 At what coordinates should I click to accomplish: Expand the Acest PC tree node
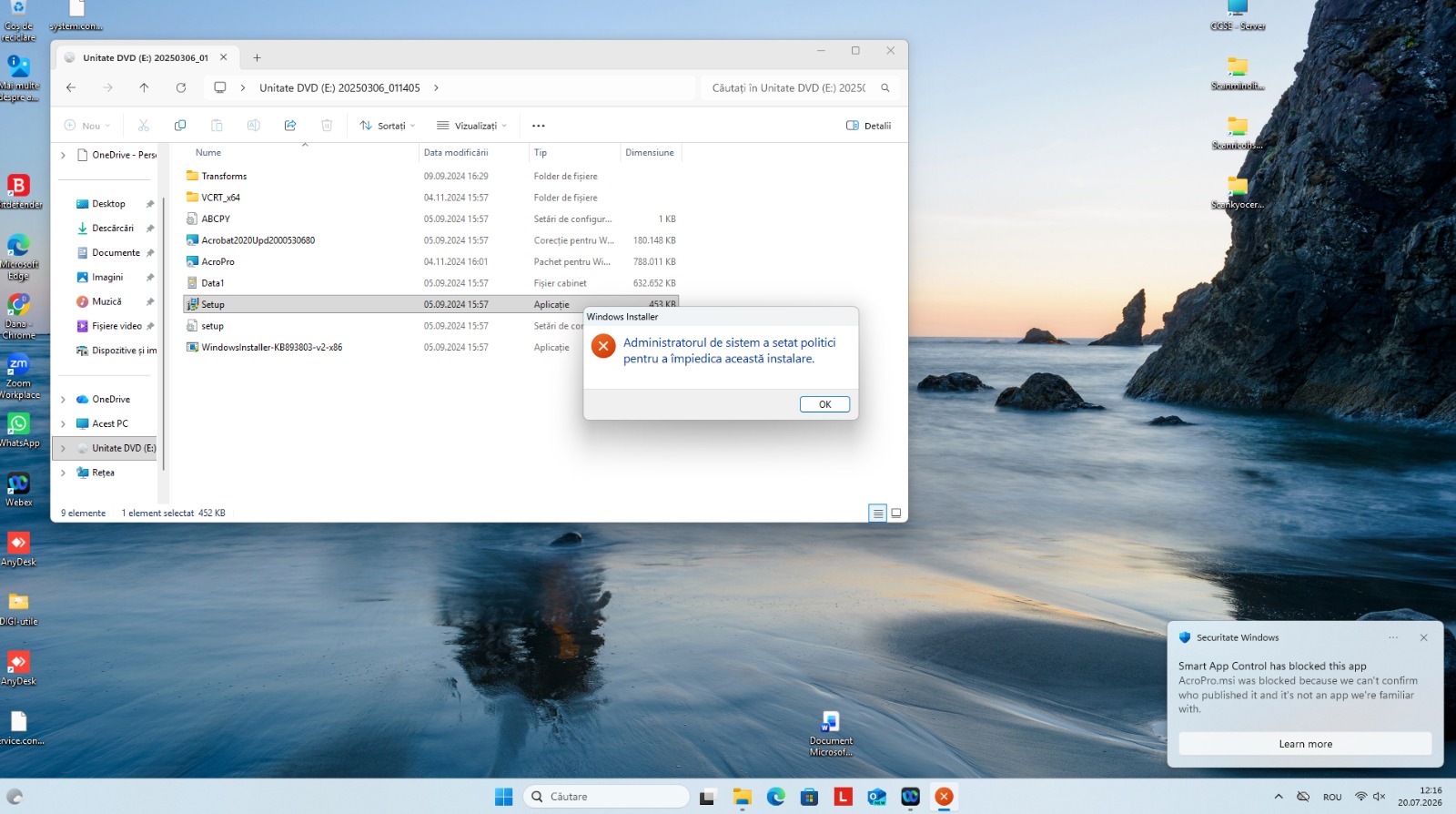tap(63, 424)
